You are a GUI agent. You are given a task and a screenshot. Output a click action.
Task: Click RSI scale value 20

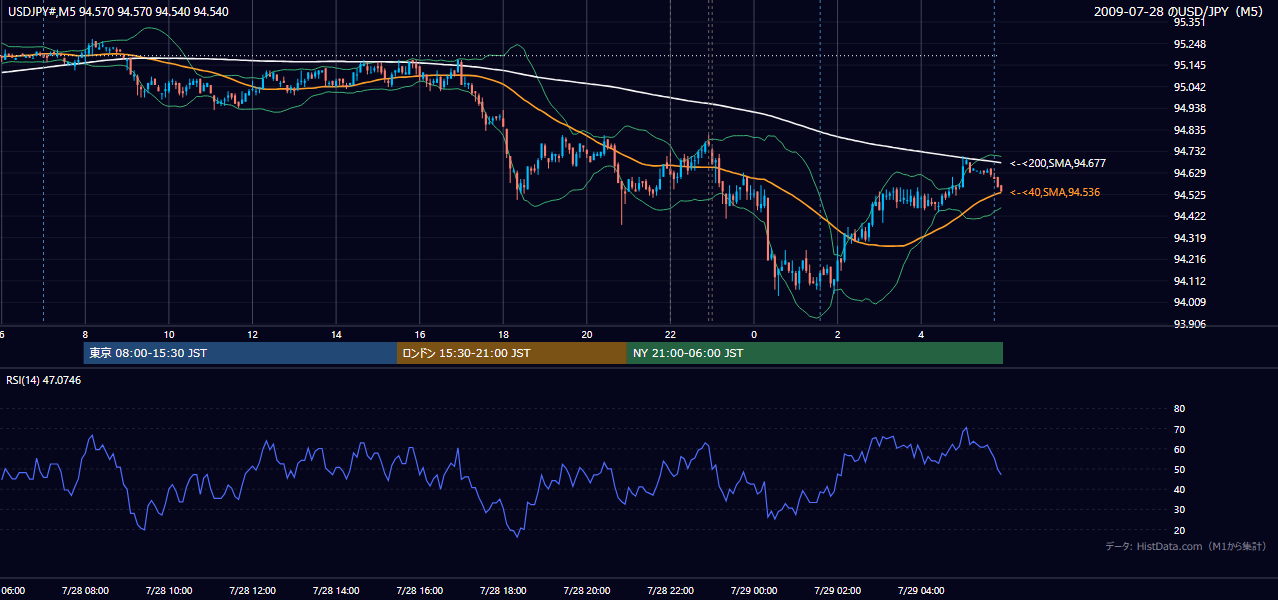point(1179,530)
